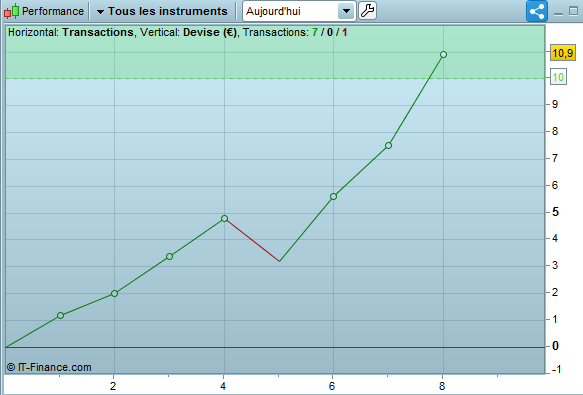Click the green 10 threshold label
This screenshot has height=395, width=583.
point(558,77)
